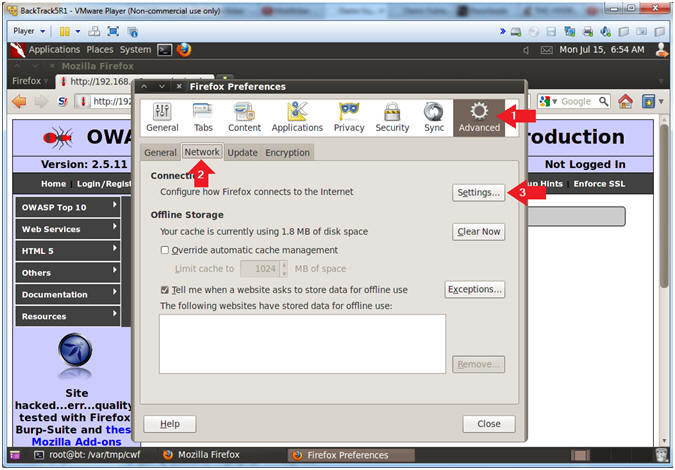Switch to root@bt terminal taskbar item
This screenshot has width=675, height=470.
pyautogui.click(x=87, y=455)
